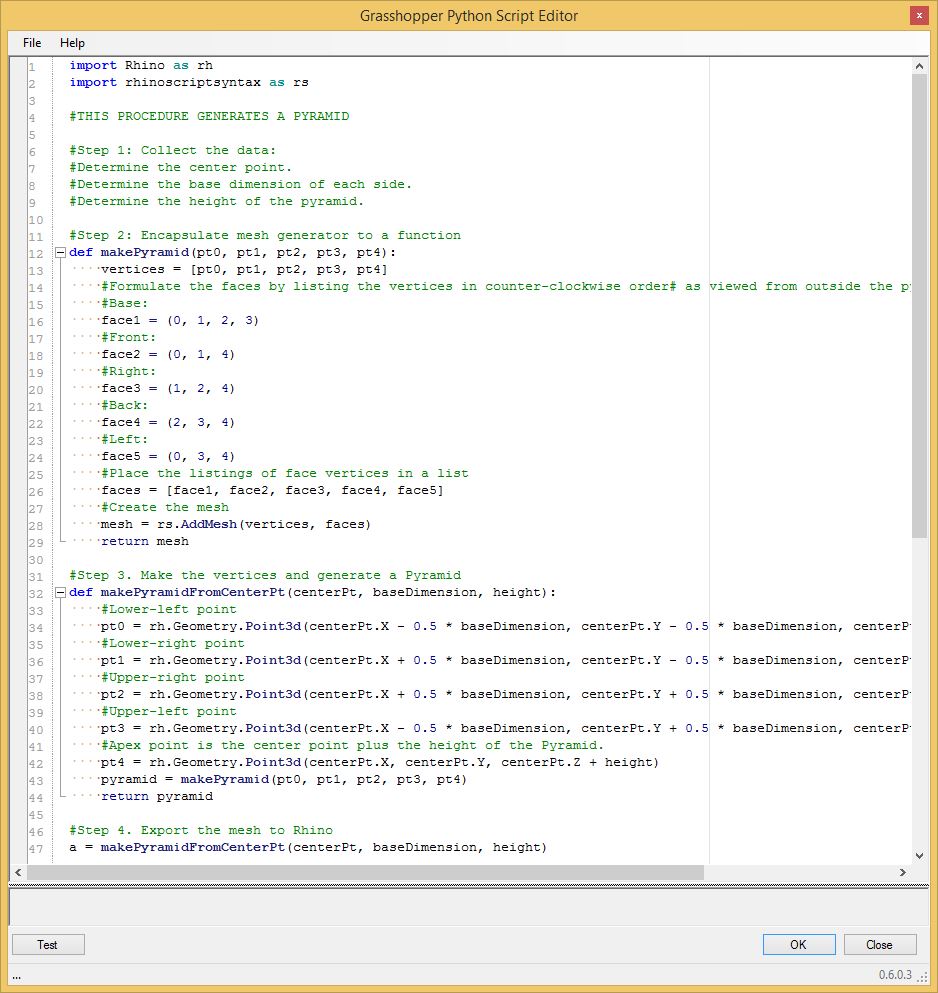This screenshot has width=938, height=993.
Task: Click the '#Left:' comment
Action: (x=125, y=440)
